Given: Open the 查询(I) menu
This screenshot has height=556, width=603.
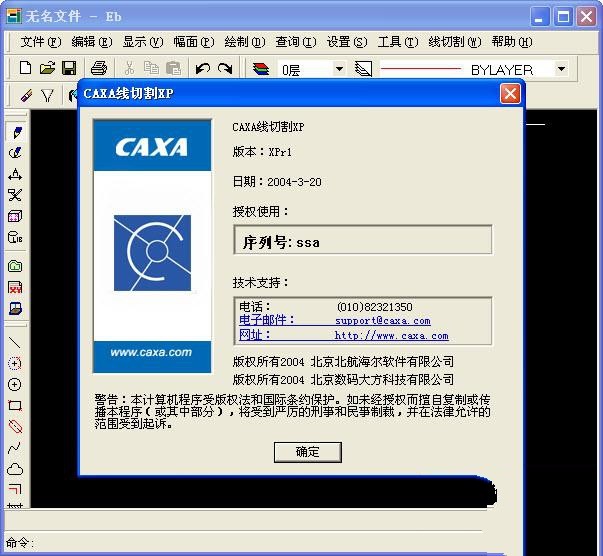Looking at the screenshot, I should 296,42.
